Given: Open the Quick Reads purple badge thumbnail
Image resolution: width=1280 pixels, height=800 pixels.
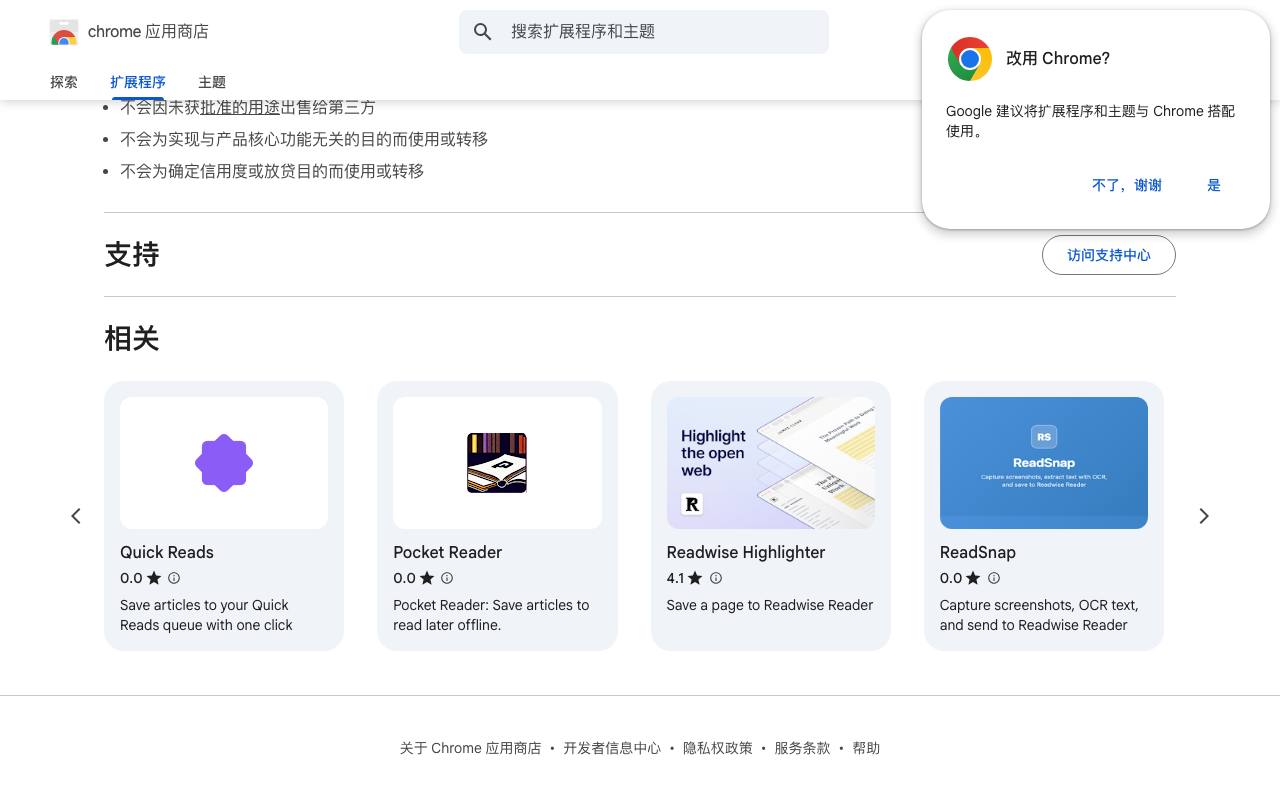Looking at the screenshot, I should 224,463.
